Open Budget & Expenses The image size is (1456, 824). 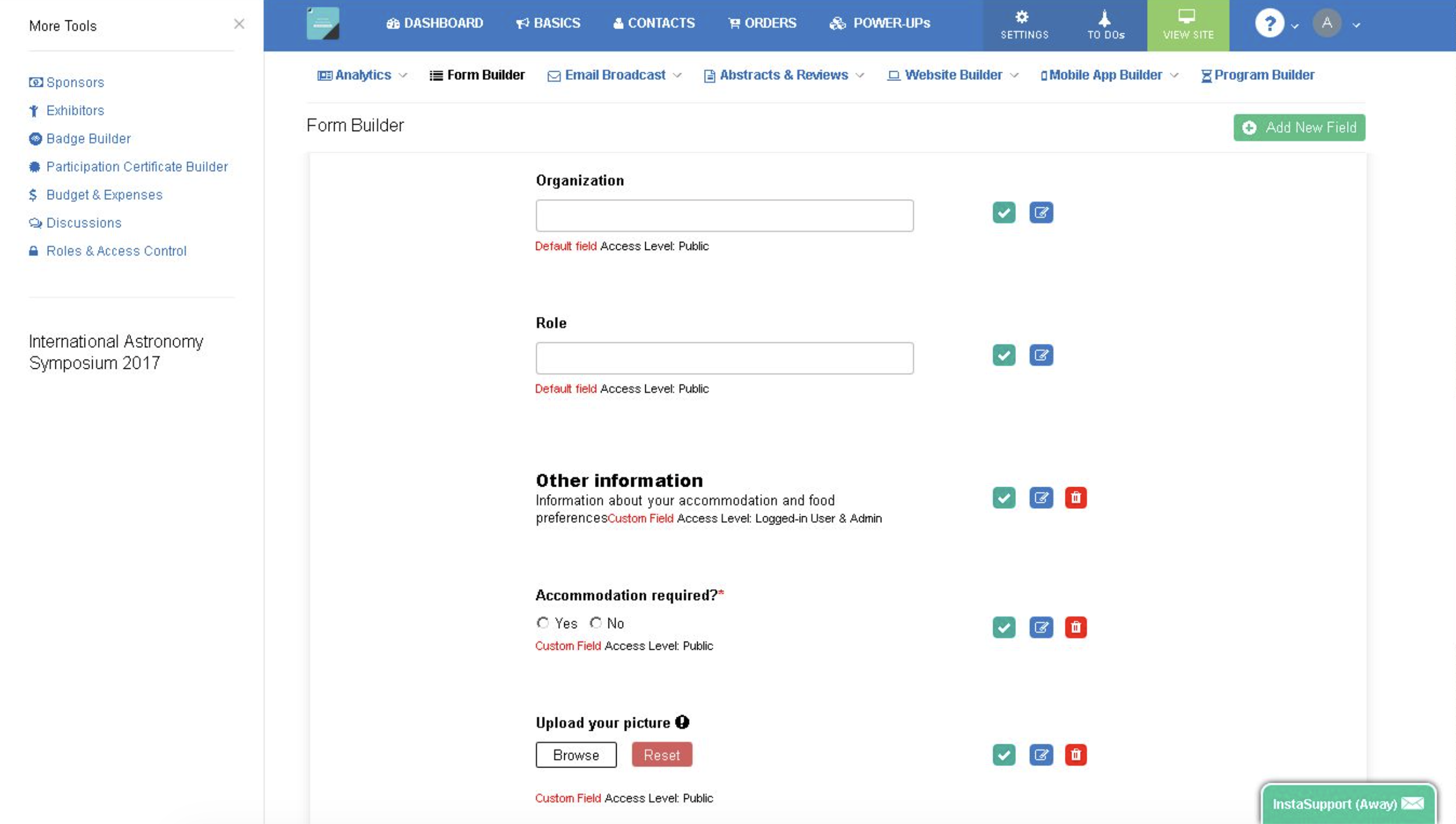pyautogui.click(x=96, y=195)
